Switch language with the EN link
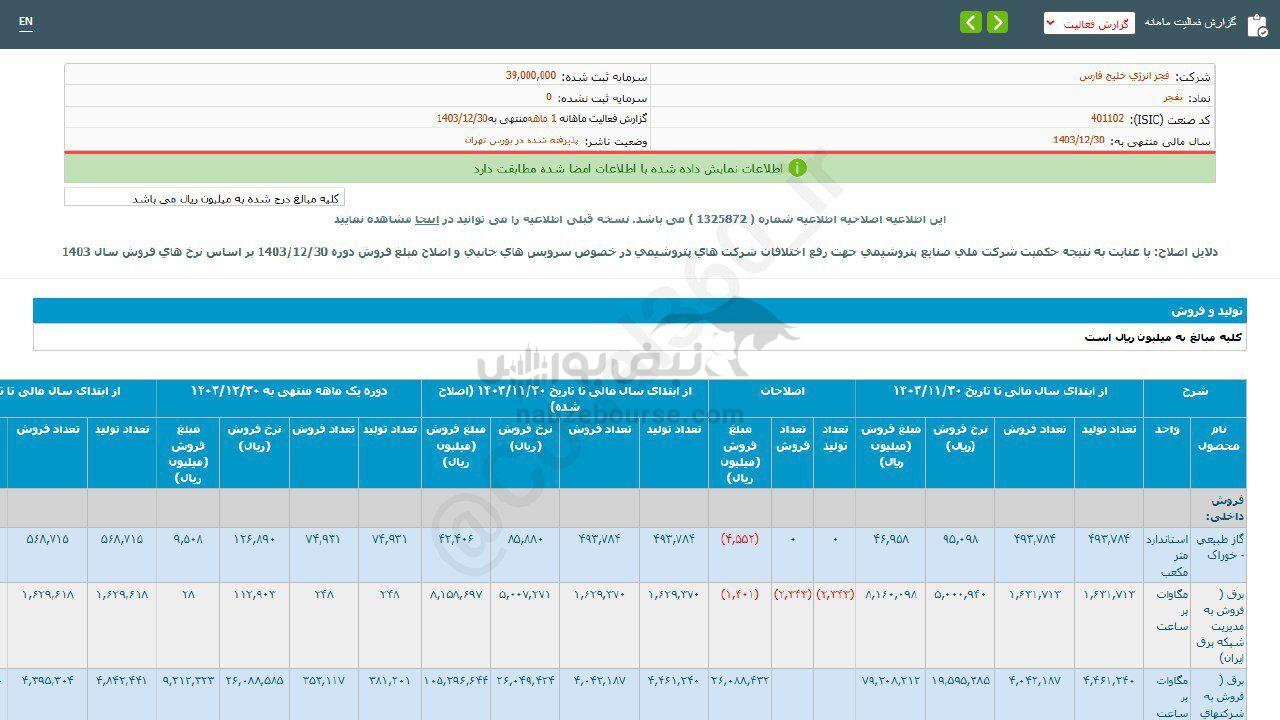This screenshot has width=1280, height=720. pos(26,21)
